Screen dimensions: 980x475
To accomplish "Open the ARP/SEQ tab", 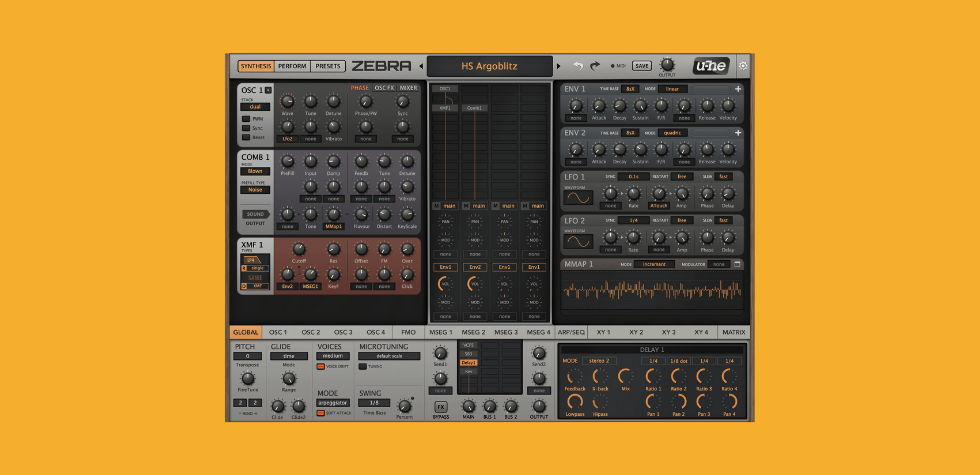I will (x=571, y=332).
